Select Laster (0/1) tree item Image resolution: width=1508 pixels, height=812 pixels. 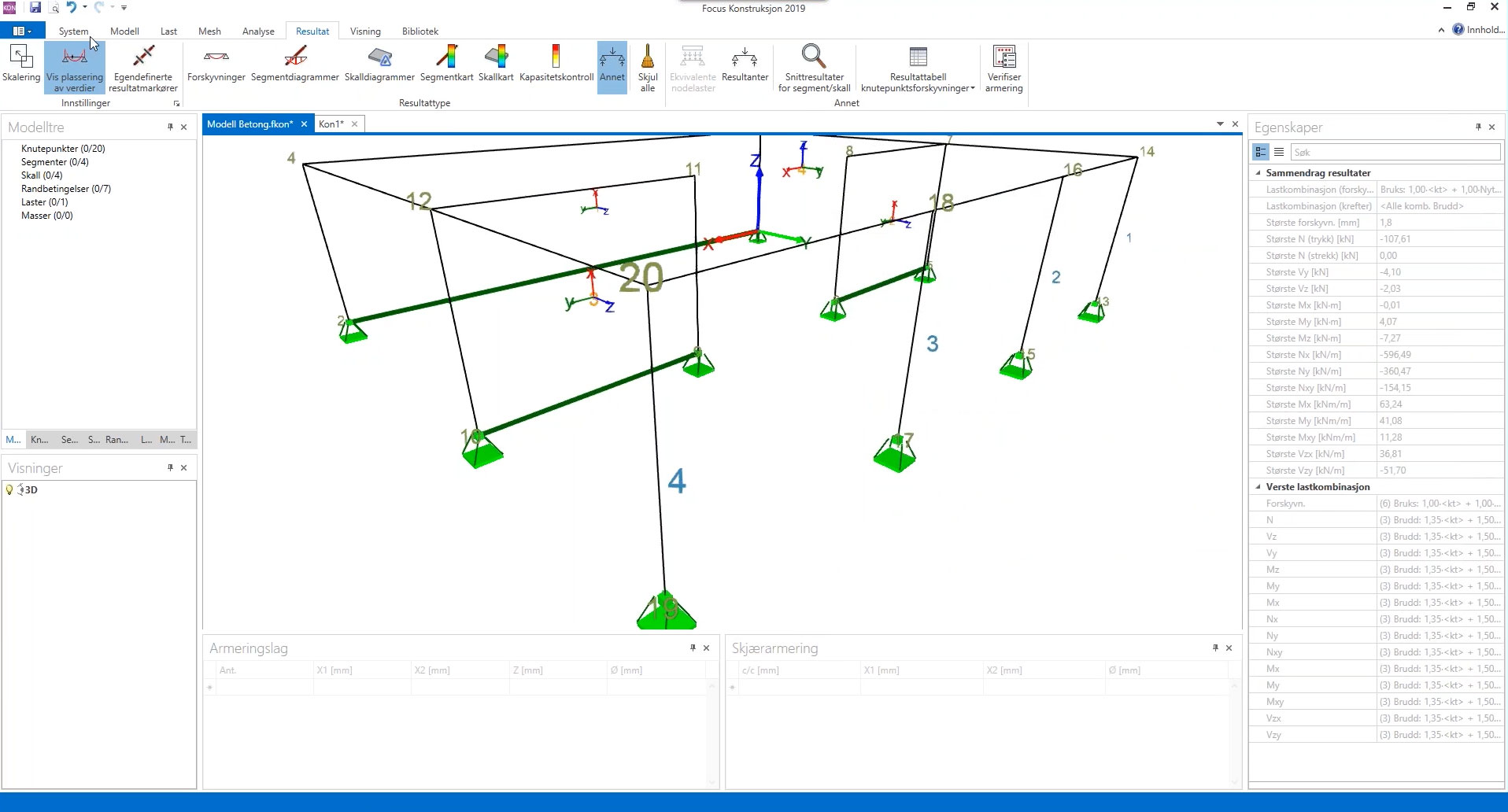point(45,202)
